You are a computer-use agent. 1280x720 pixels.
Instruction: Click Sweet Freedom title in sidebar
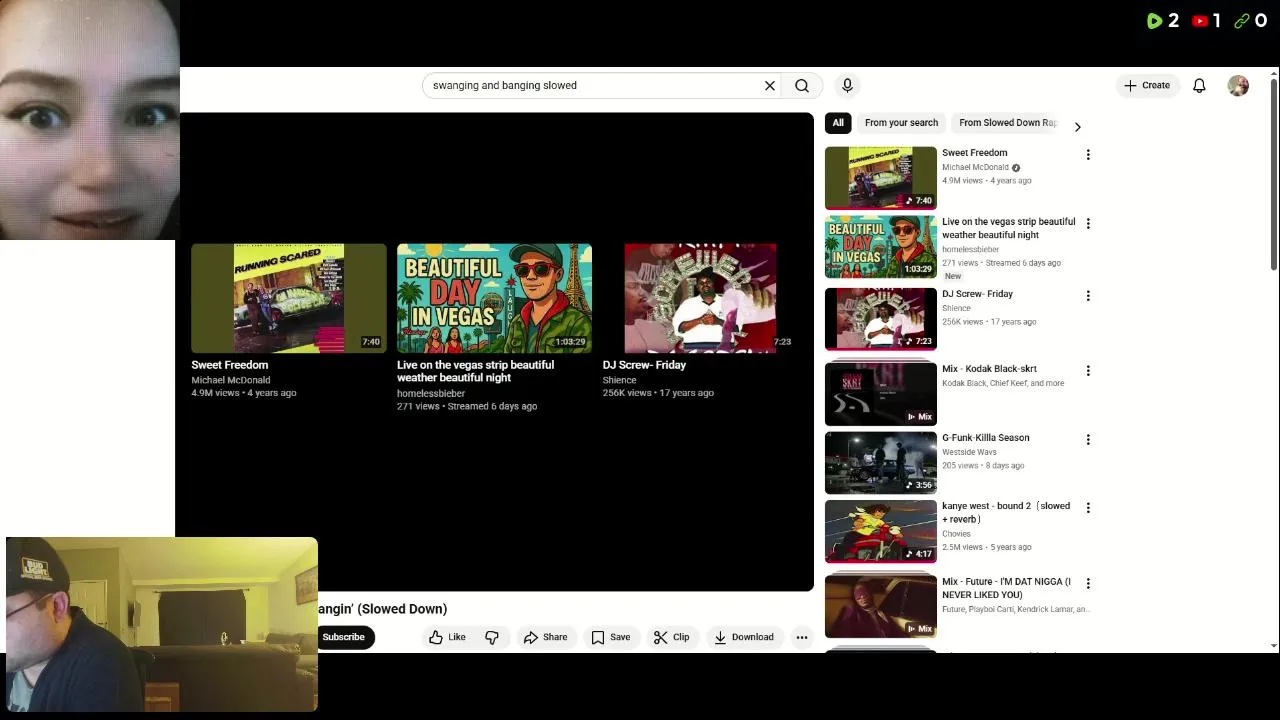tap(975, 153)
